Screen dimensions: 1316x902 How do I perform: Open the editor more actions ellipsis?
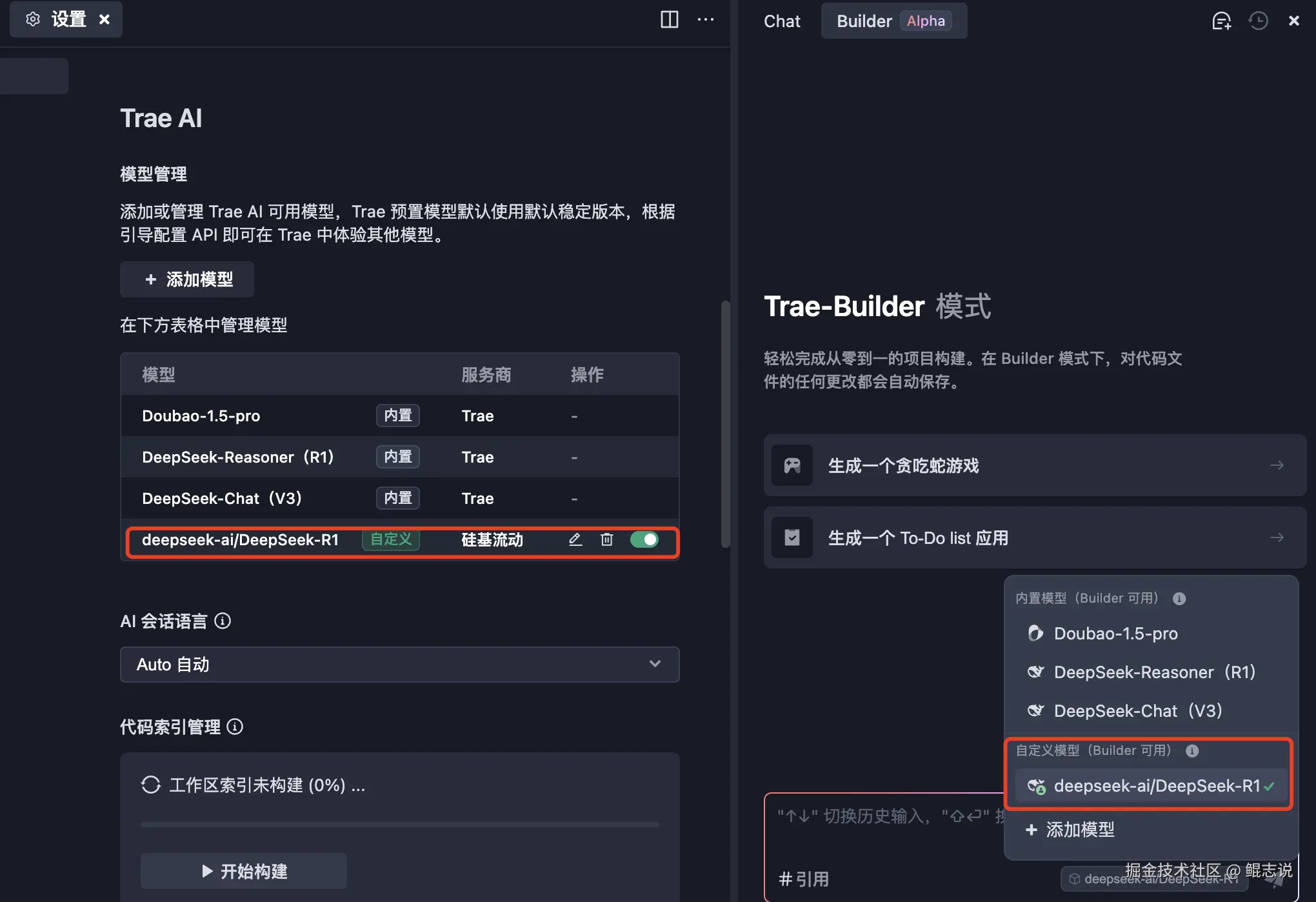[x=706, y=19]
